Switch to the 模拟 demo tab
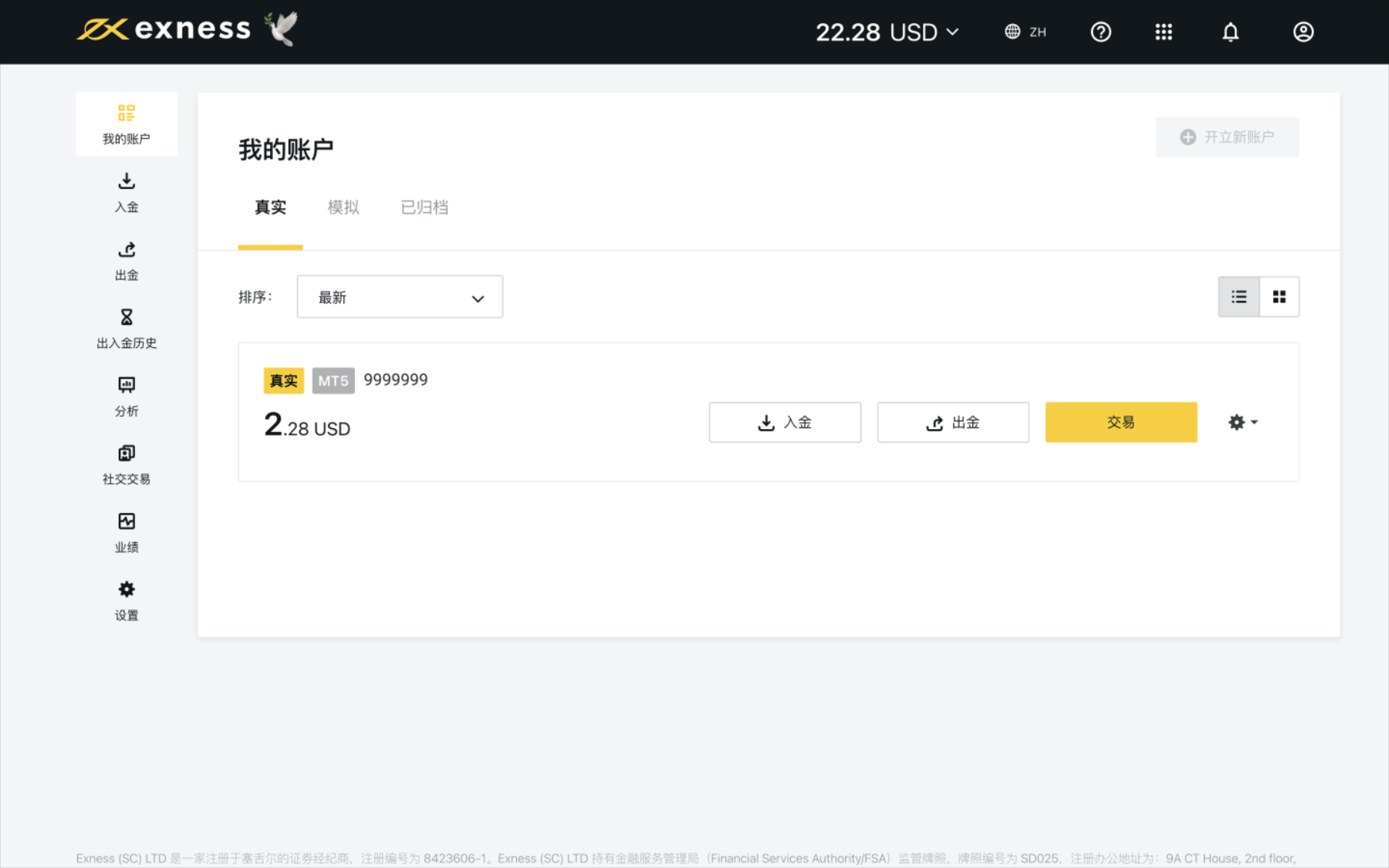 coord(343,208)
